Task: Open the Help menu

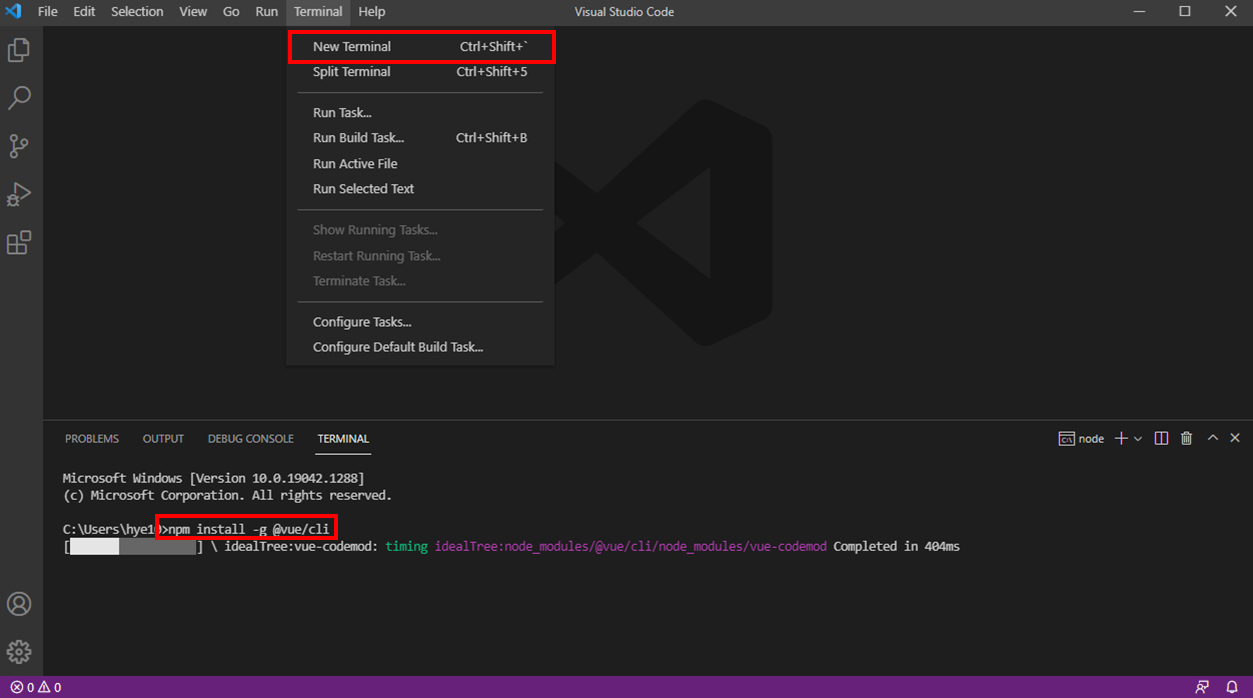Action: [x=371, y=12]
